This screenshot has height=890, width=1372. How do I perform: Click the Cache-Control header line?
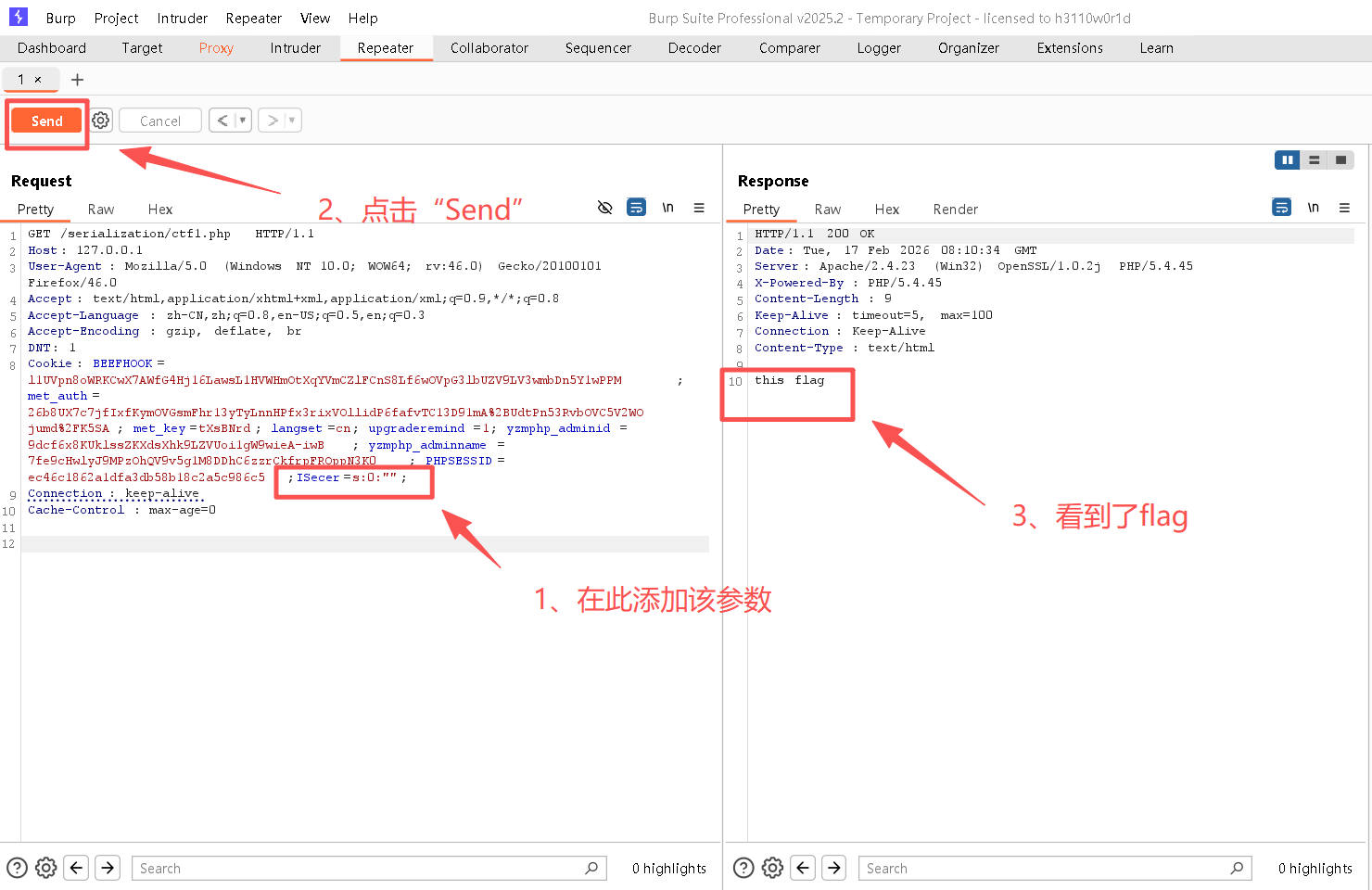tap(121, 510)
